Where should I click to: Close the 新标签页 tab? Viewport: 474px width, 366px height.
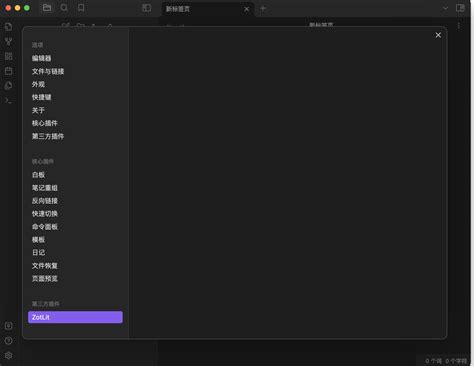(247, 9)
